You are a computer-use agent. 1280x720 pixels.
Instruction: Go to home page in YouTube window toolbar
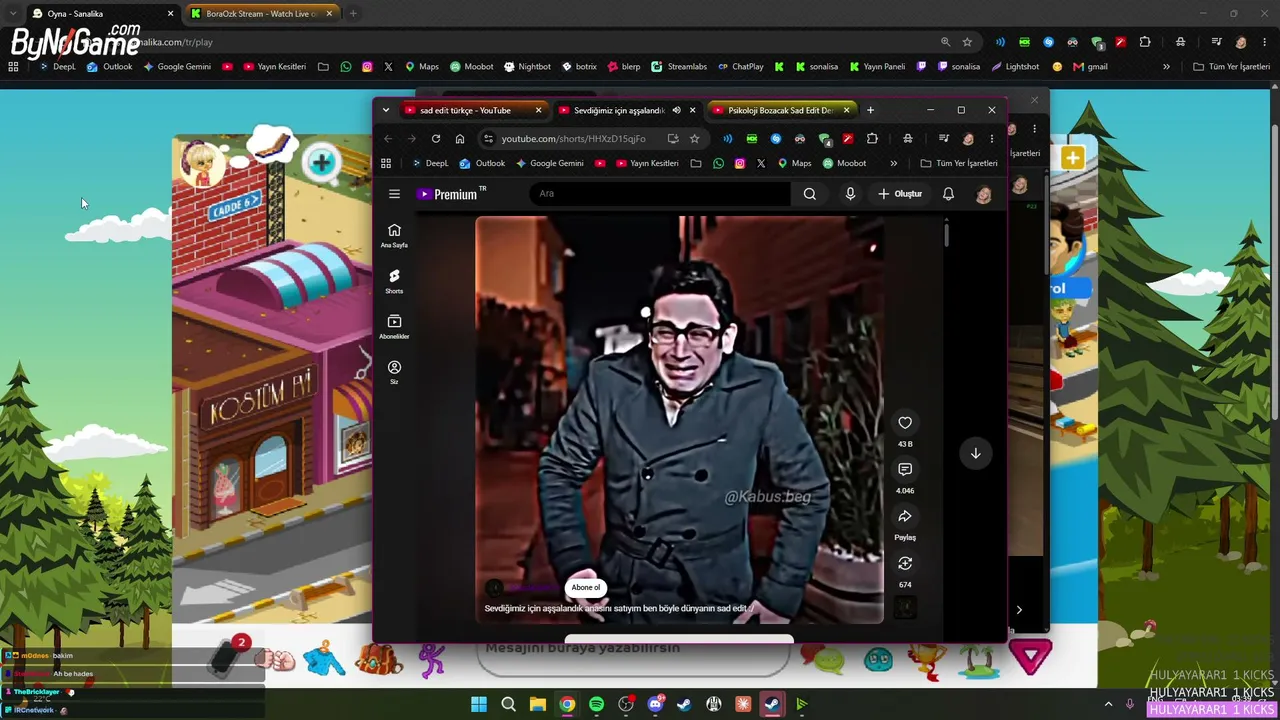click(x=460, y=139)
